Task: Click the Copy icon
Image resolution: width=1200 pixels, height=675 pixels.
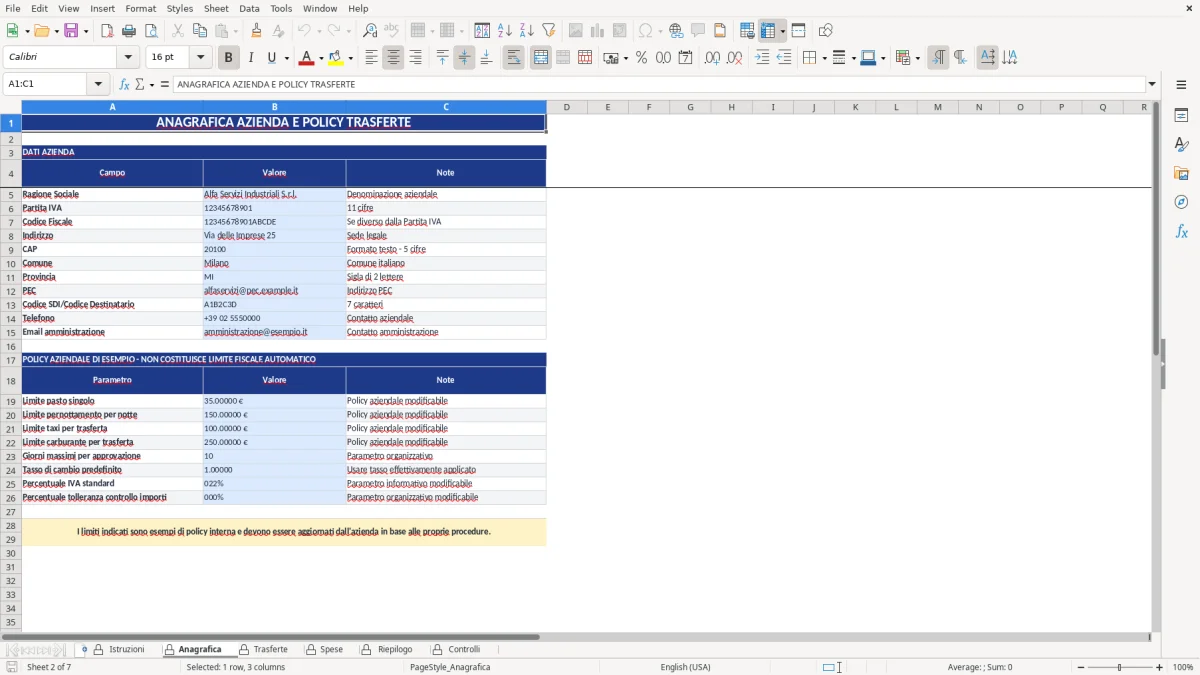Action: [x=199, y=31]
